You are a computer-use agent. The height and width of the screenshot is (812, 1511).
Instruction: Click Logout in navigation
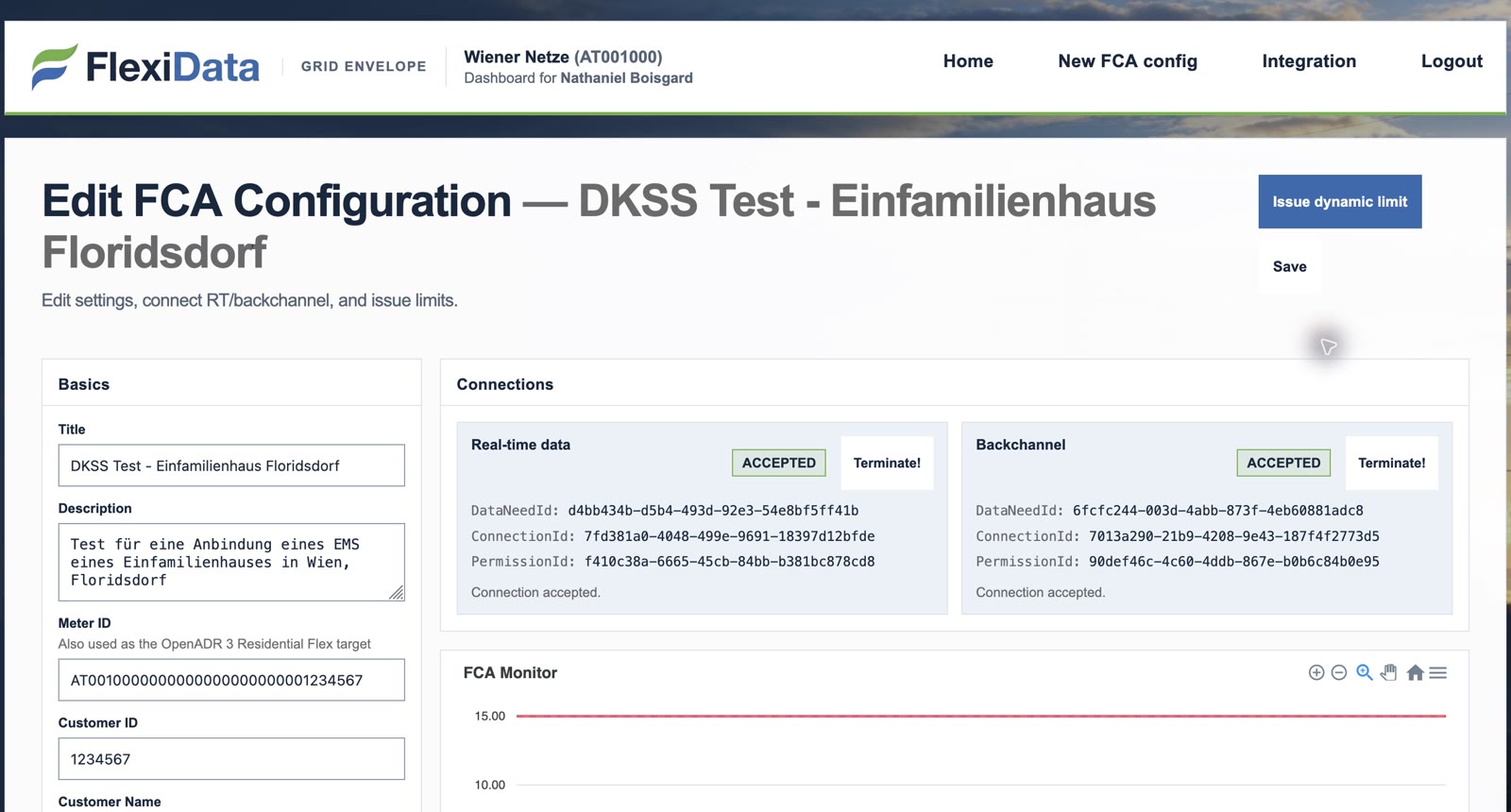pyautogui.click(x=1452, y=61)
